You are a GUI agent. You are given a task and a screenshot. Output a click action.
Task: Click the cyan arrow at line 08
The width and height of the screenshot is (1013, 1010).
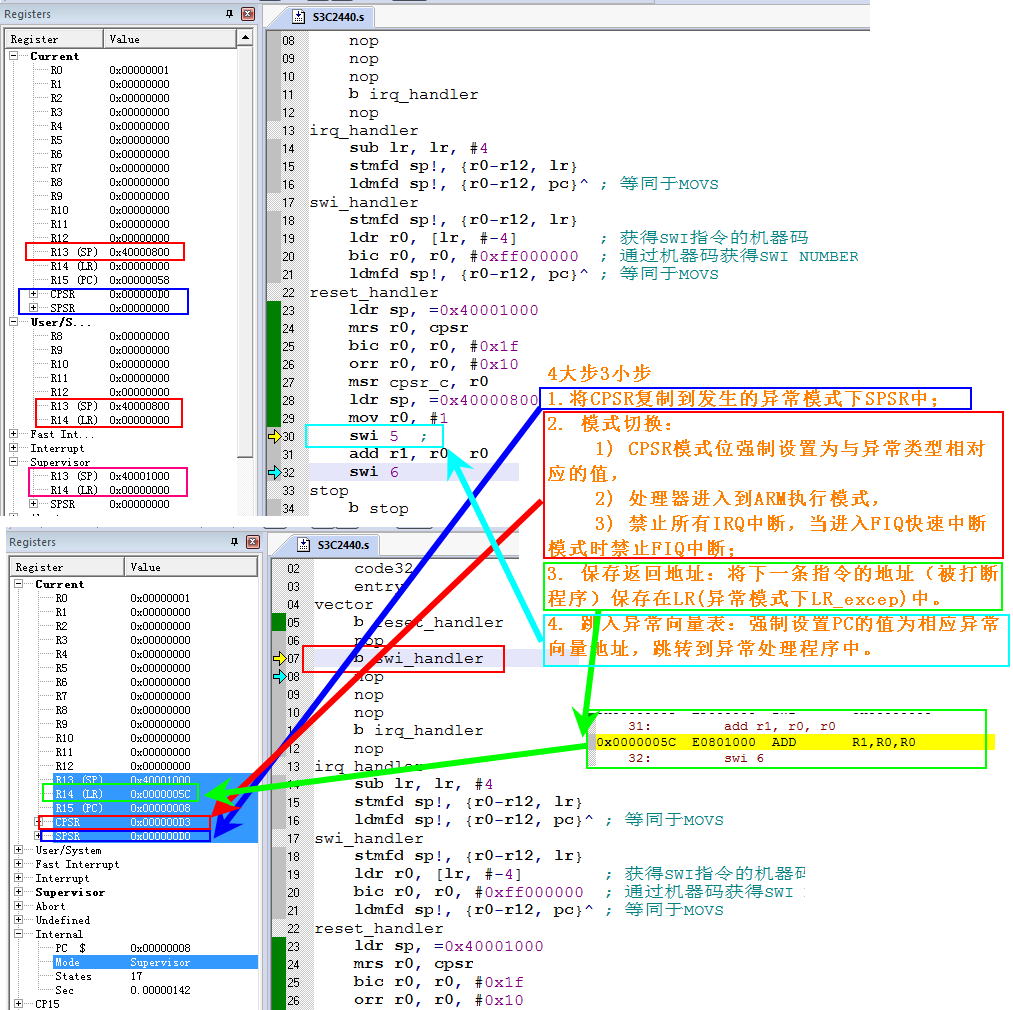click(x=280, y=677)
